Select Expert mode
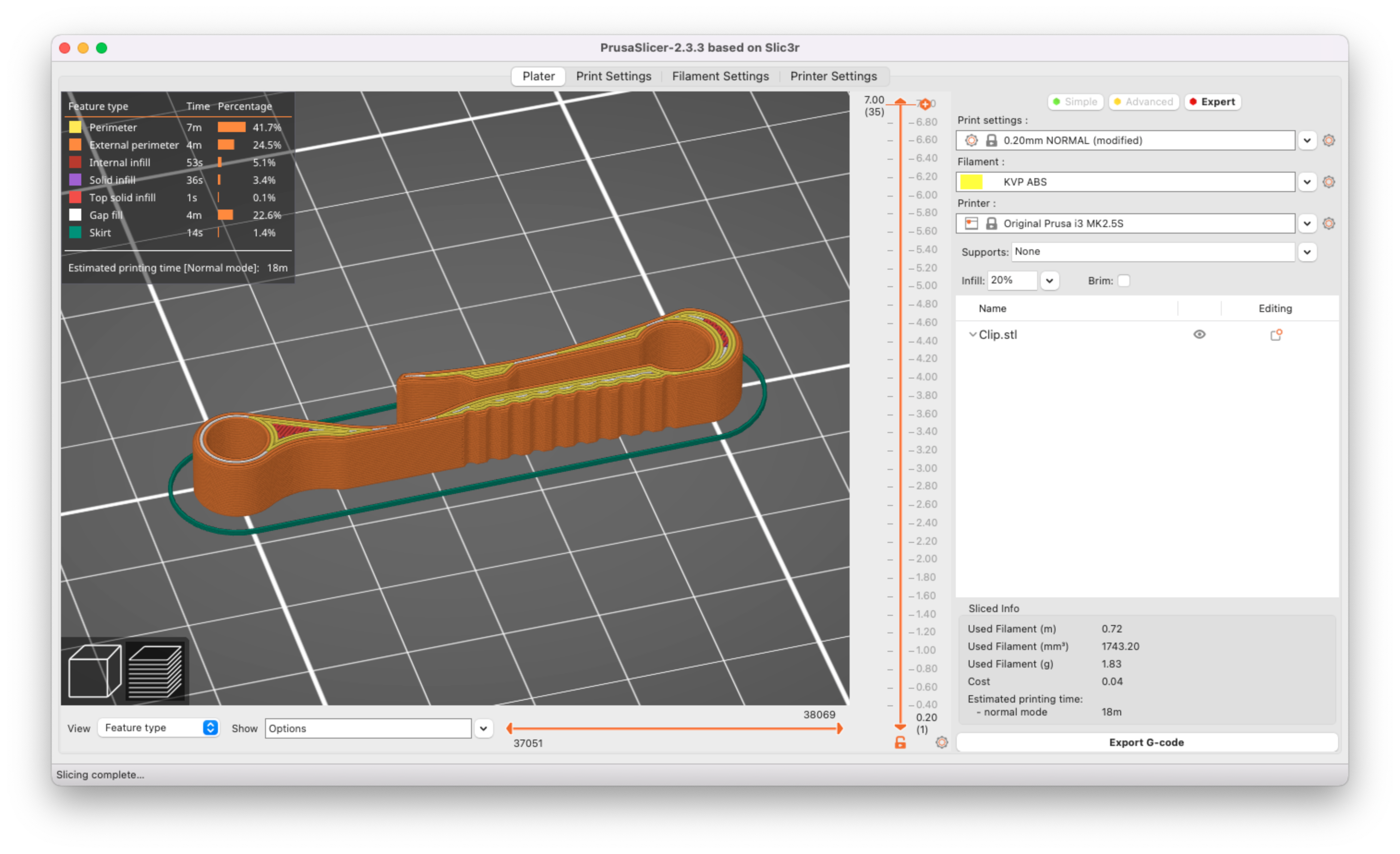Image resolution: width=1400 pixels, height=854 pixels. coord(1213,102)
